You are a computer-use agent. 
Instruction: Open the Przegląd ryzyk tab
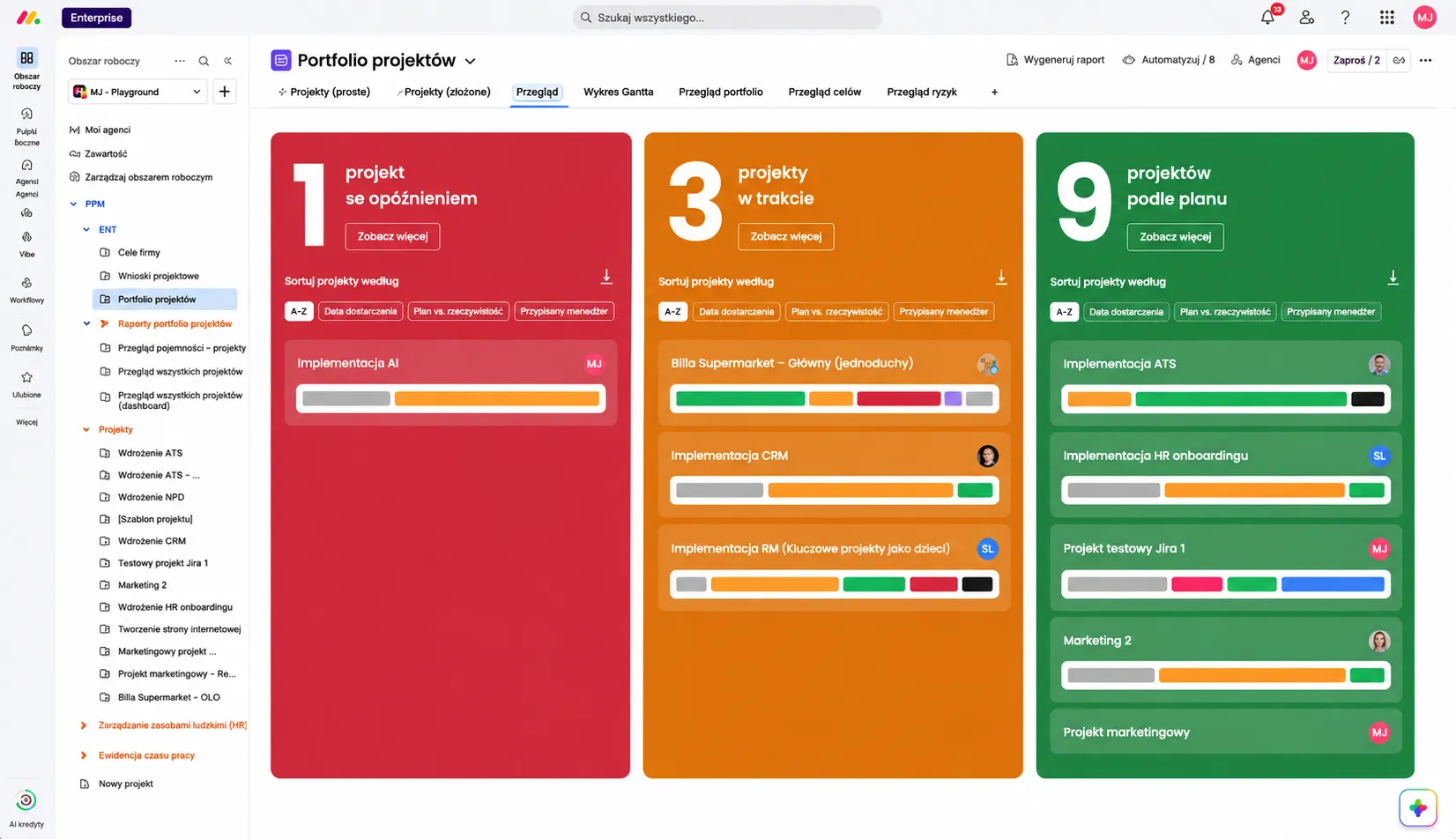tap(922, 92)
